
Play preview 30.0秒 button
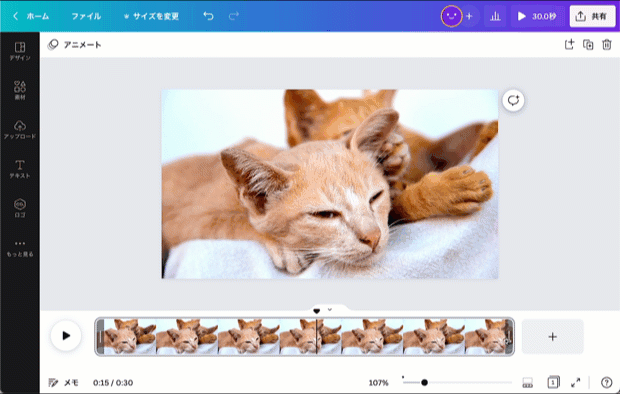[x=537, y=16]
